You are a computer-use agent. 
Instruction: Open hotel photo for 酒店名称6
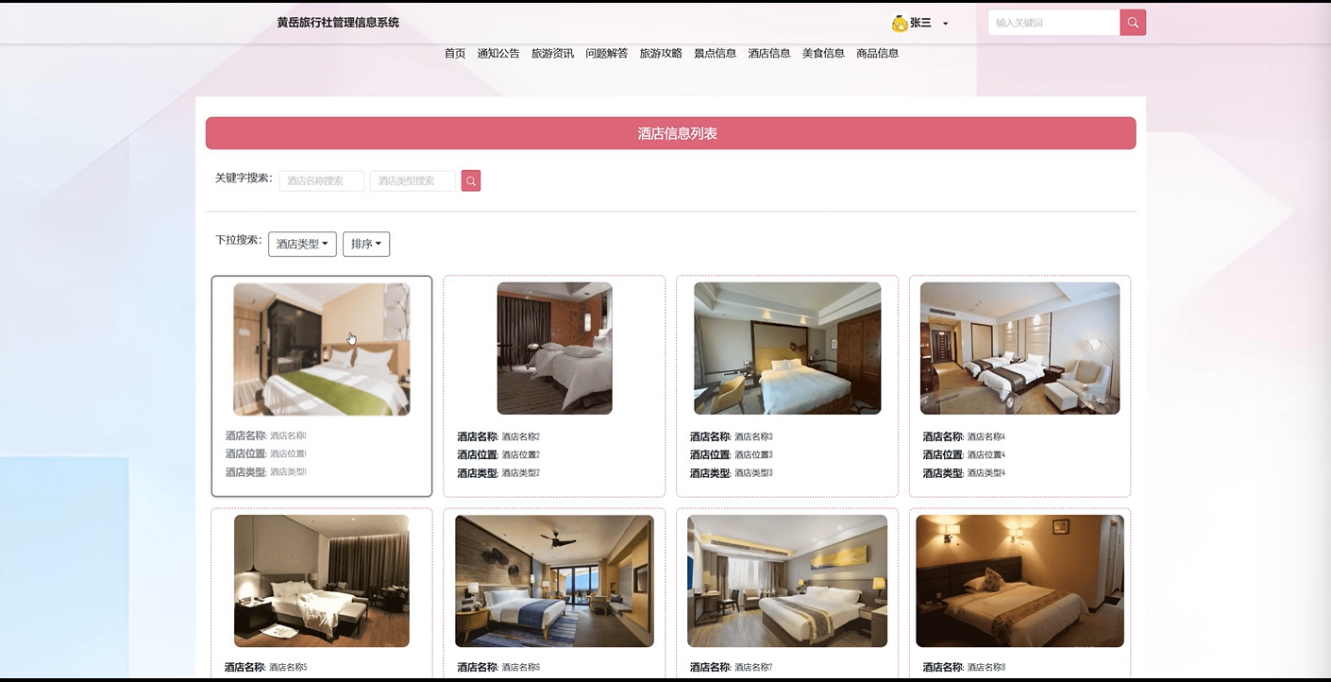554,581
